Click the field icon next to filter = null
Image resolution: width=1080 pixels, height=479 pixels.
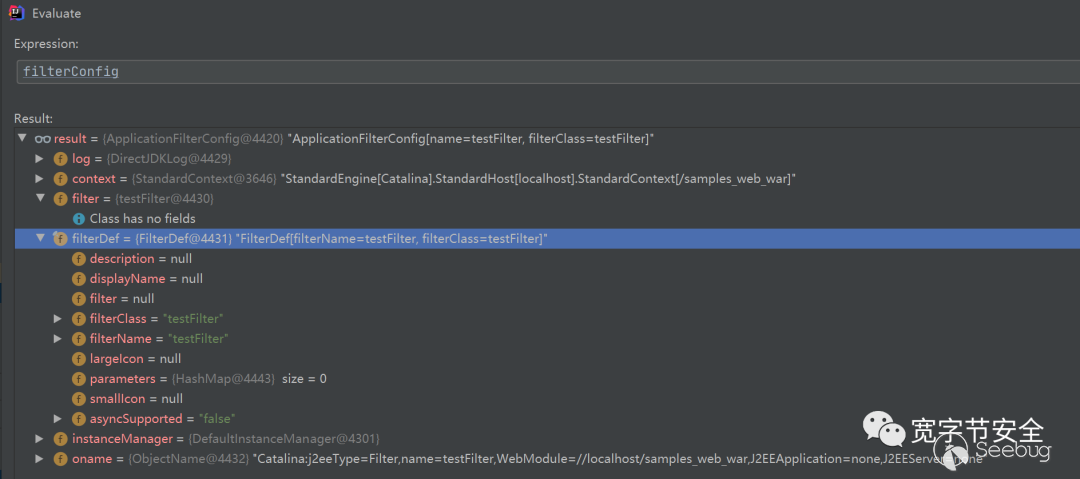pyautogui.click(x=79, y=298)
